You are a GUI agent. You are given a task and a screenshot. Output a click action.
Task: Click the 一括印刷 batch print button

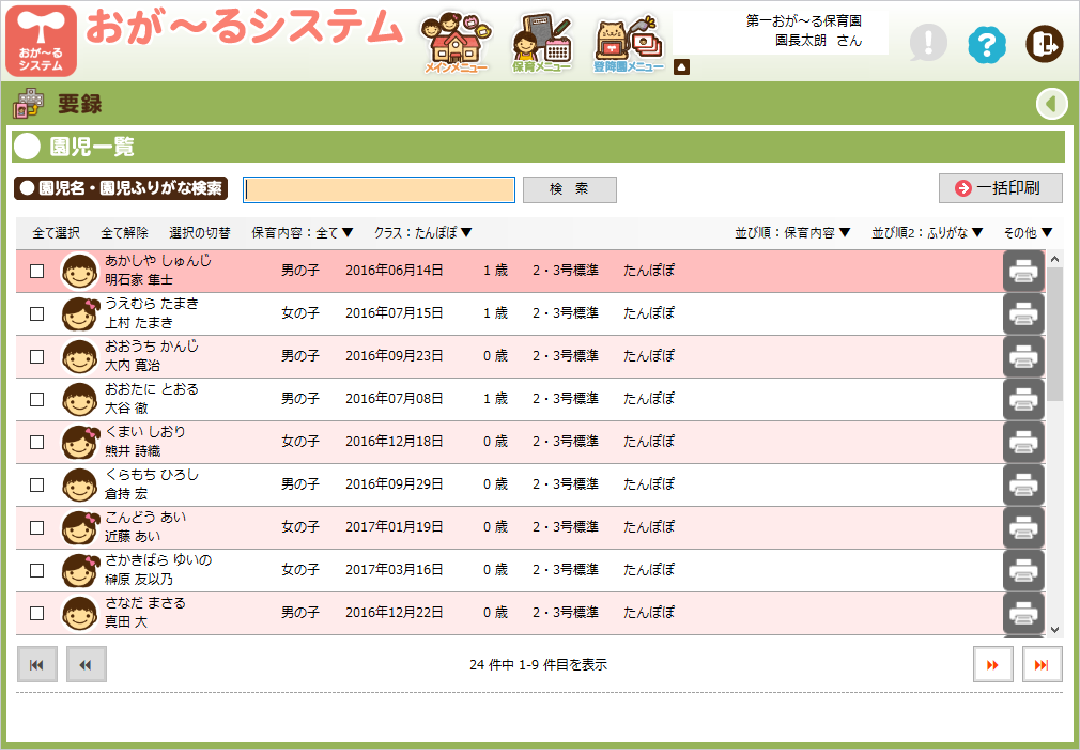1001,188
